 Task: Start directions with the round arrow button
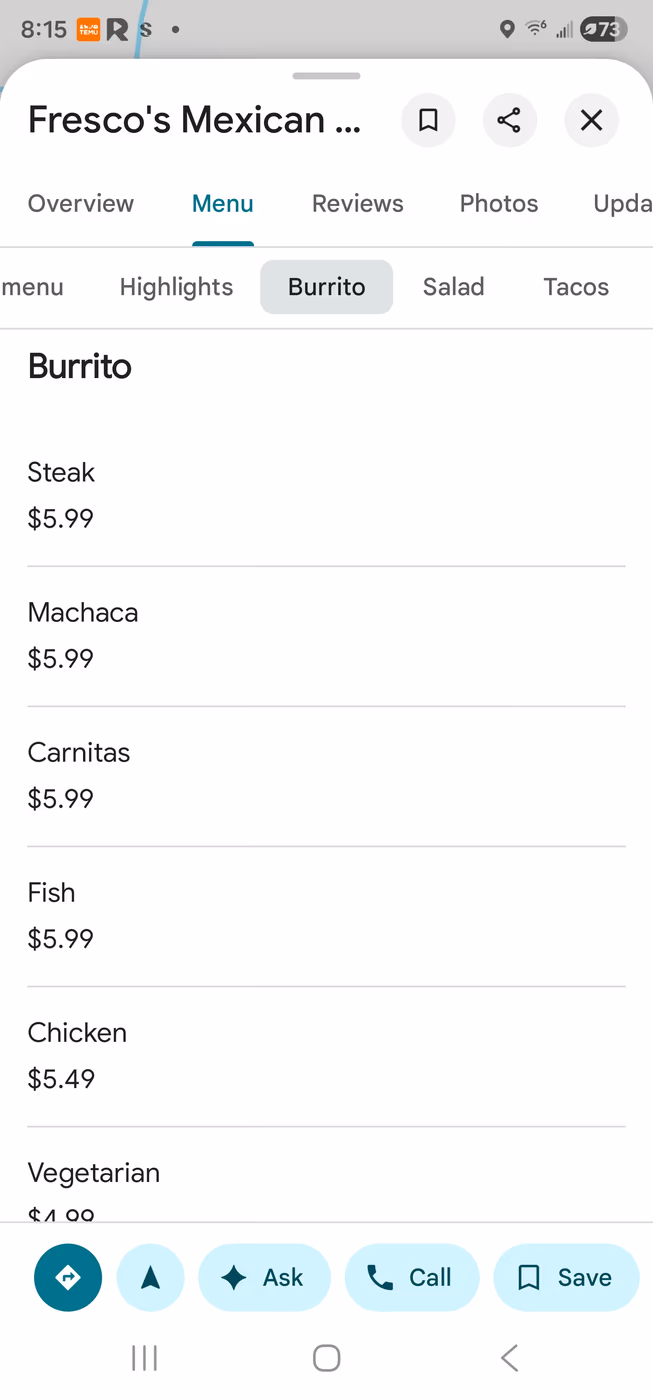[x=68, y=1277]
